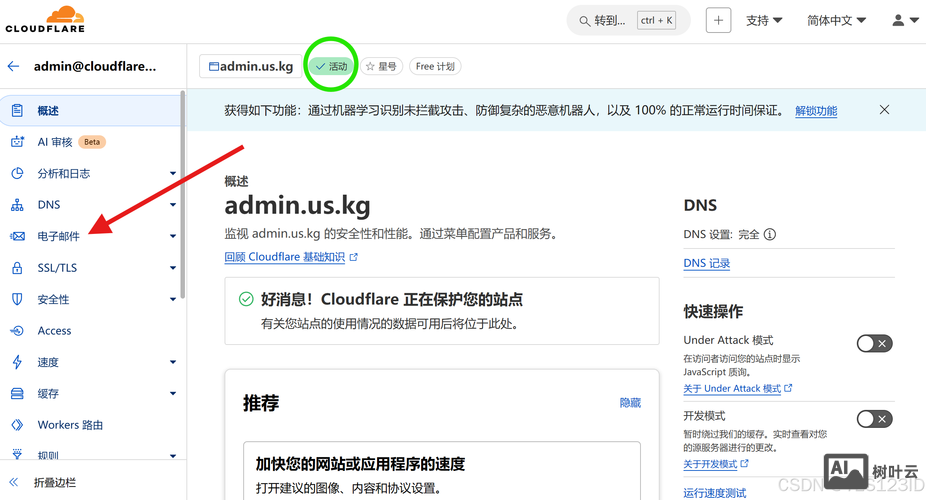This screenshot has width=926, height=500.
Task: Expand the 电子邮件 sidebar section
Action: tap(173, 237)
